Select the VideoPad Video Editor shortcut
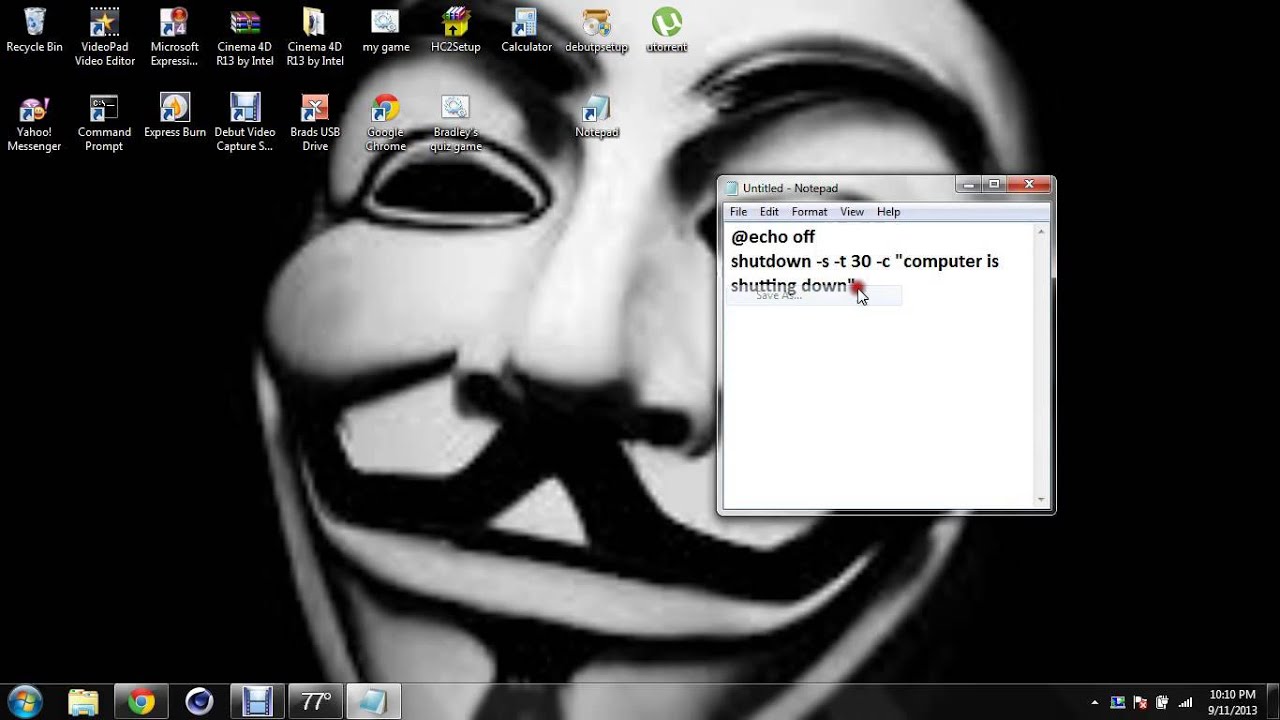This screenshot has width=1280, height=720. tap(104, 37)
